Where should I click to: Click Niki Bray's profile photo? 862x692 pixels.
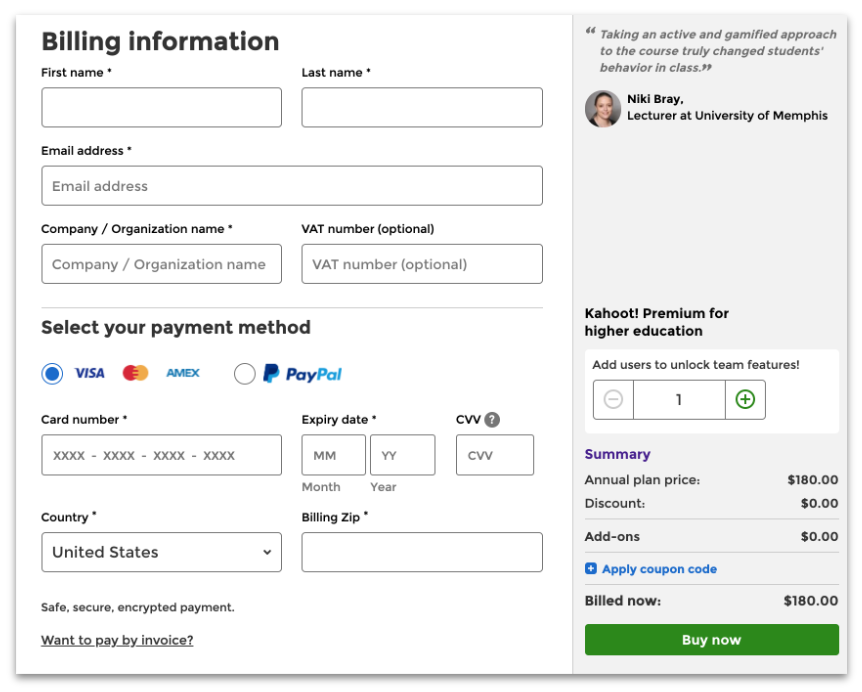tap(603, 108)
